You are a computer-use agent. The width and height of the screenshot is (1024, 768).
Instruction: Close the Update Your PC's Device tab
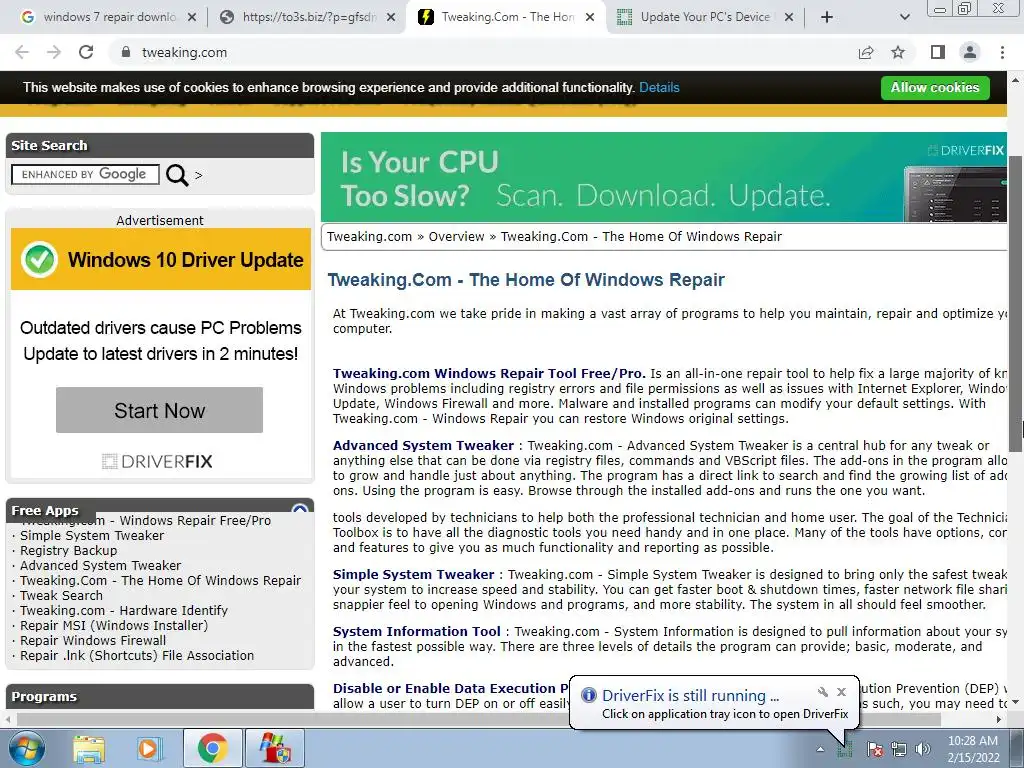(789, 17)
